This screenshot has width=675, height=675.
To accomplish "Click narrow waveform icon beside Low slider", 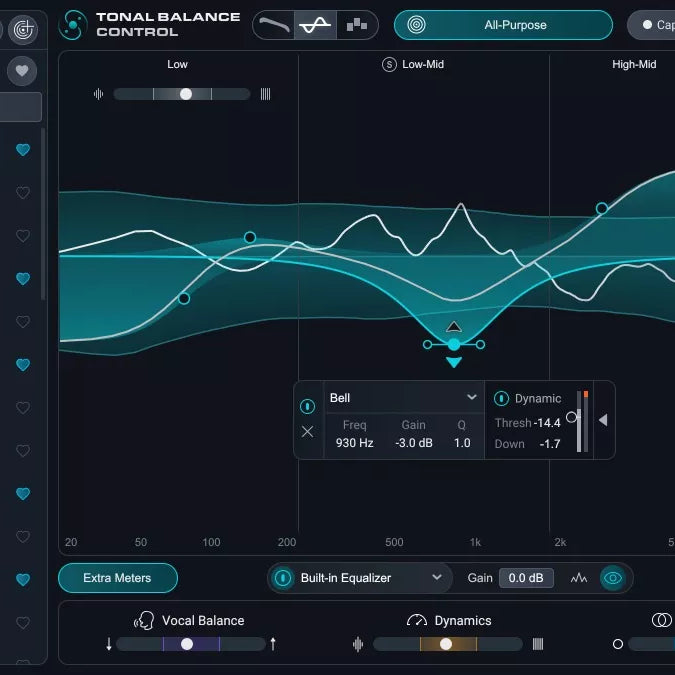I will pos(99,94).
